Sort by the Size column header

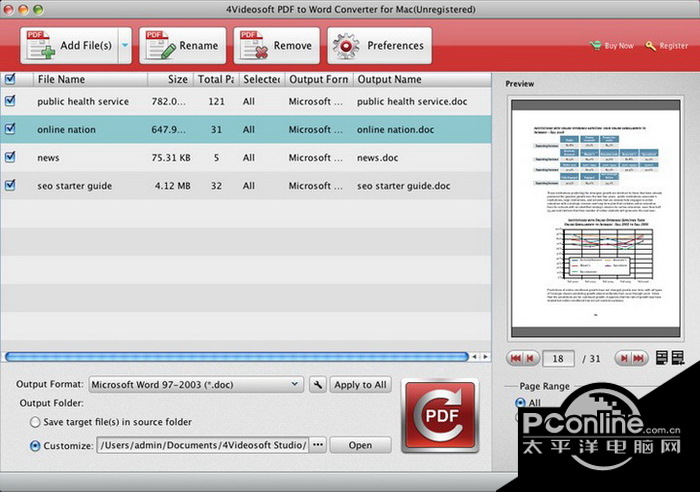[171, 79]
